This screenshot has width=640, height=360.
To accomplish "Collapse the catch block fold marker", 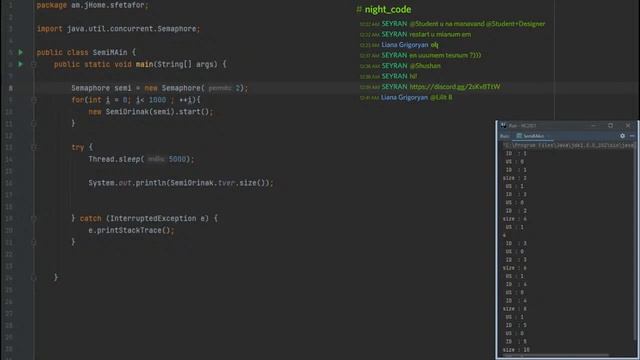I will pos(34,218).
